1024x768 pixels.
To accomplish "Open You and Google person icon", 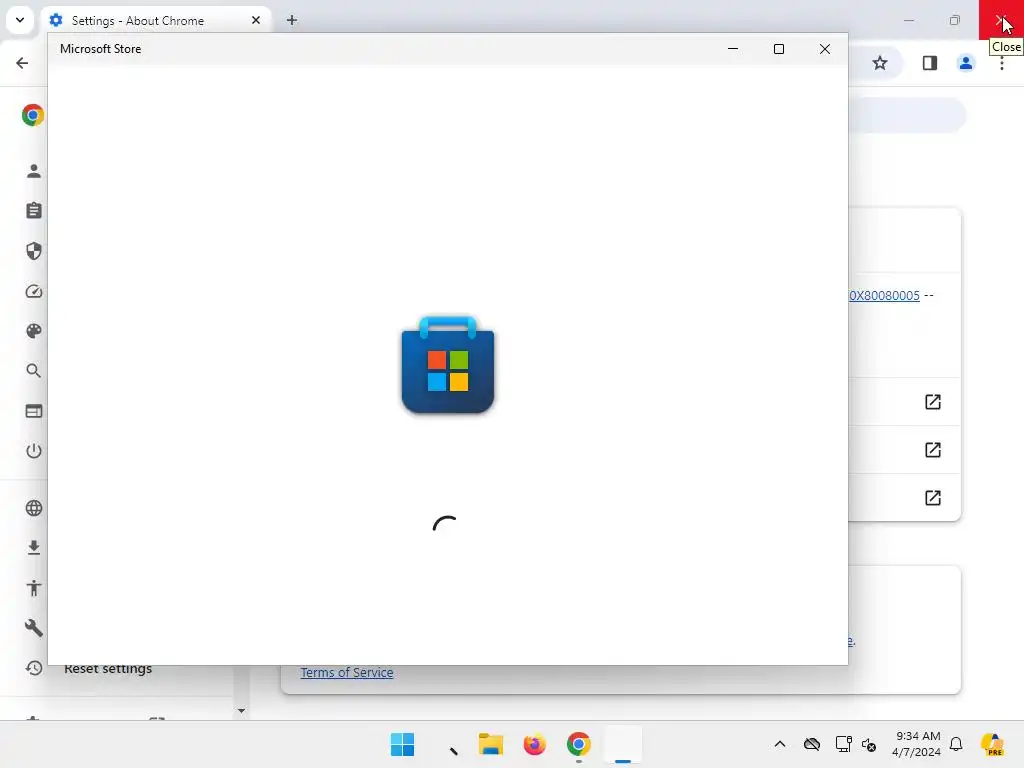I will coord(34,171).
